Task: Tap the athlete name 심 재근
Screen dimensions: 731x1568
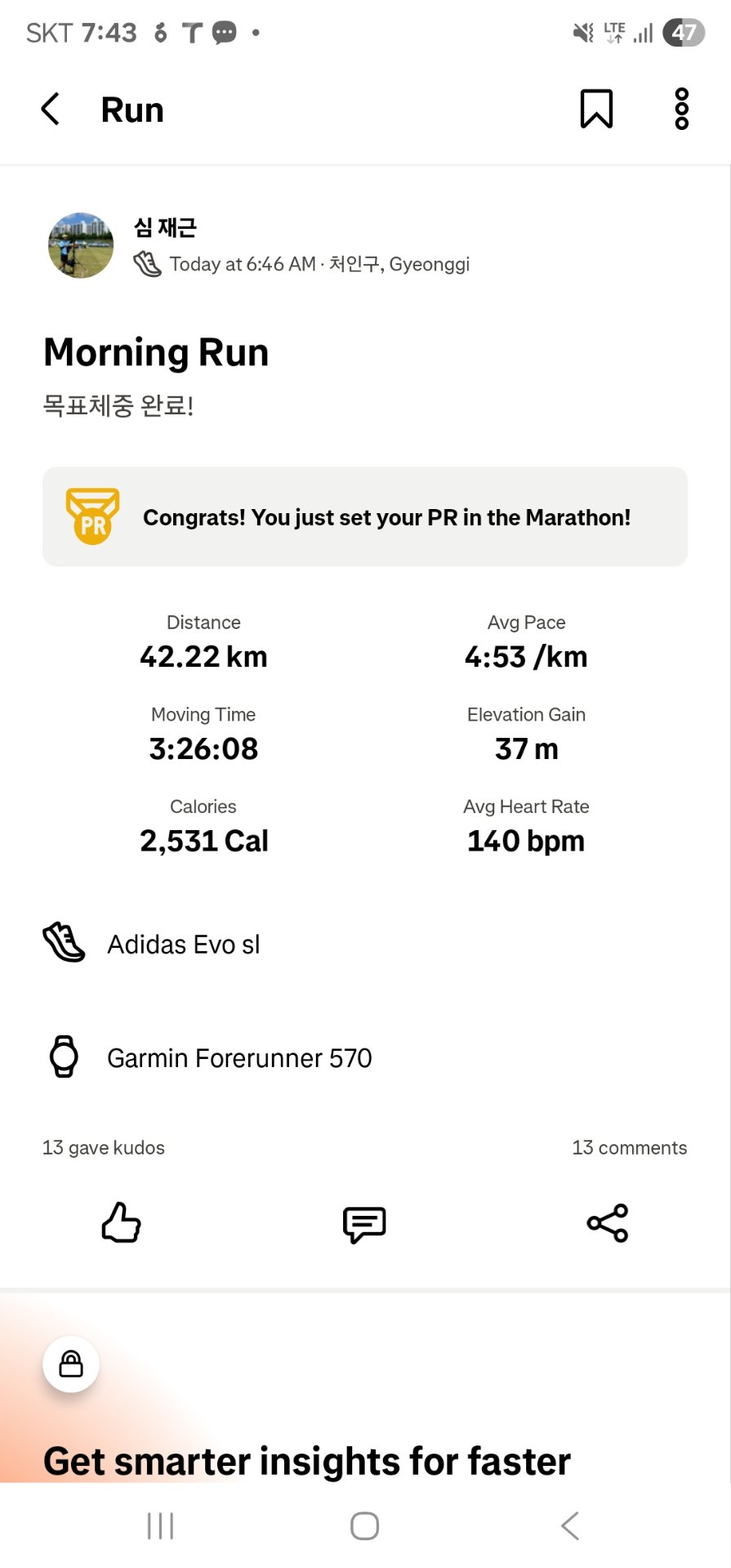Action: pyautogui.click(x=166, y=227)
